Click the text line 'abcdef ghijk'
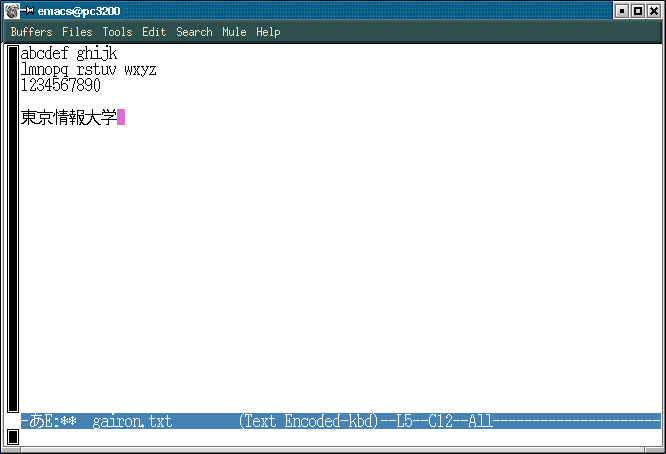The height and width of the screenshot is (454, 666). pos(69,54)
